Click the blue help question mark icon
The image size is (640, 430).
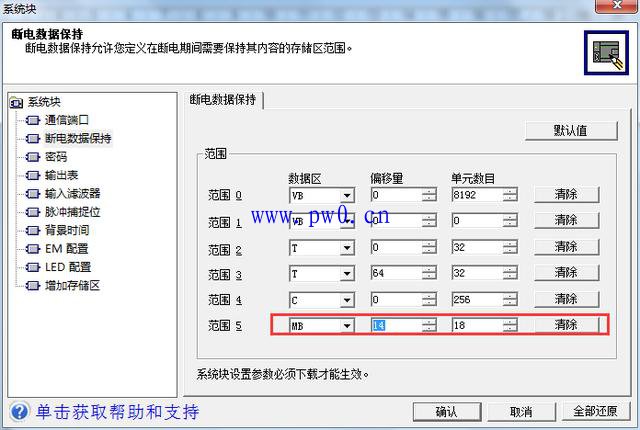[x=20, y=411]
